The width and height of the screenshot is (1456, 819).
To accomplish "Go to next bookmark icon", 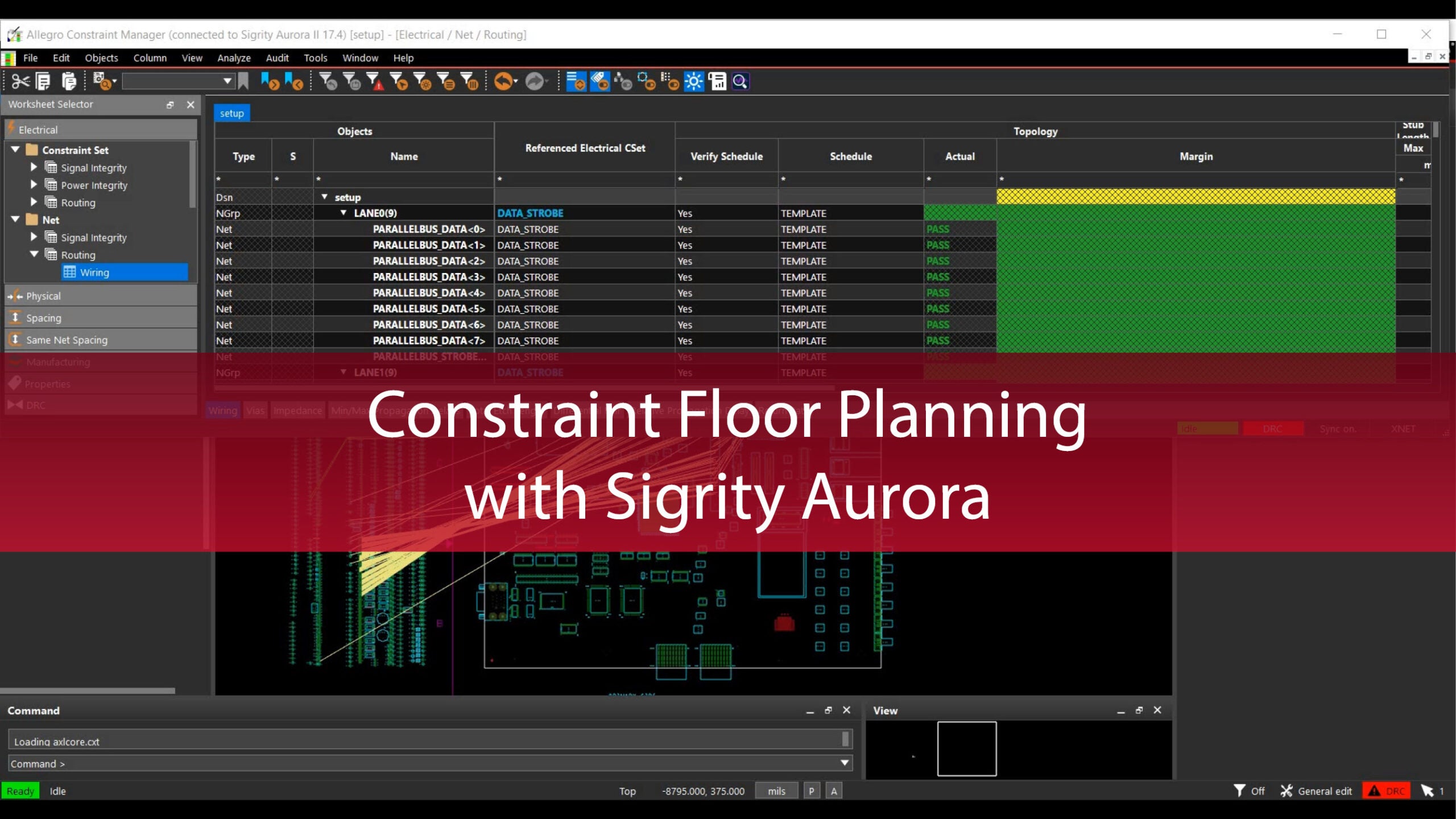I will (270, 82).
